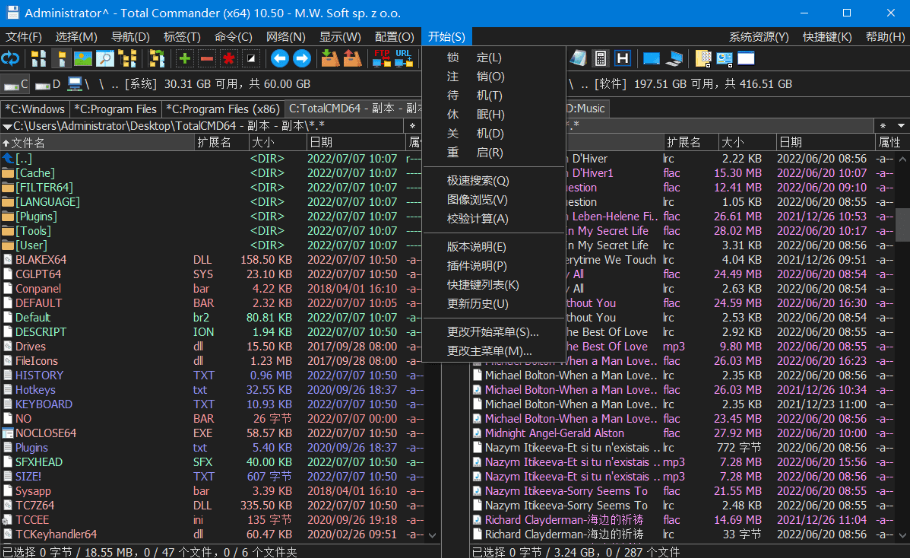Go to root via first backslash button
Screen dimensions: 910x558
(x=87, y=84)
